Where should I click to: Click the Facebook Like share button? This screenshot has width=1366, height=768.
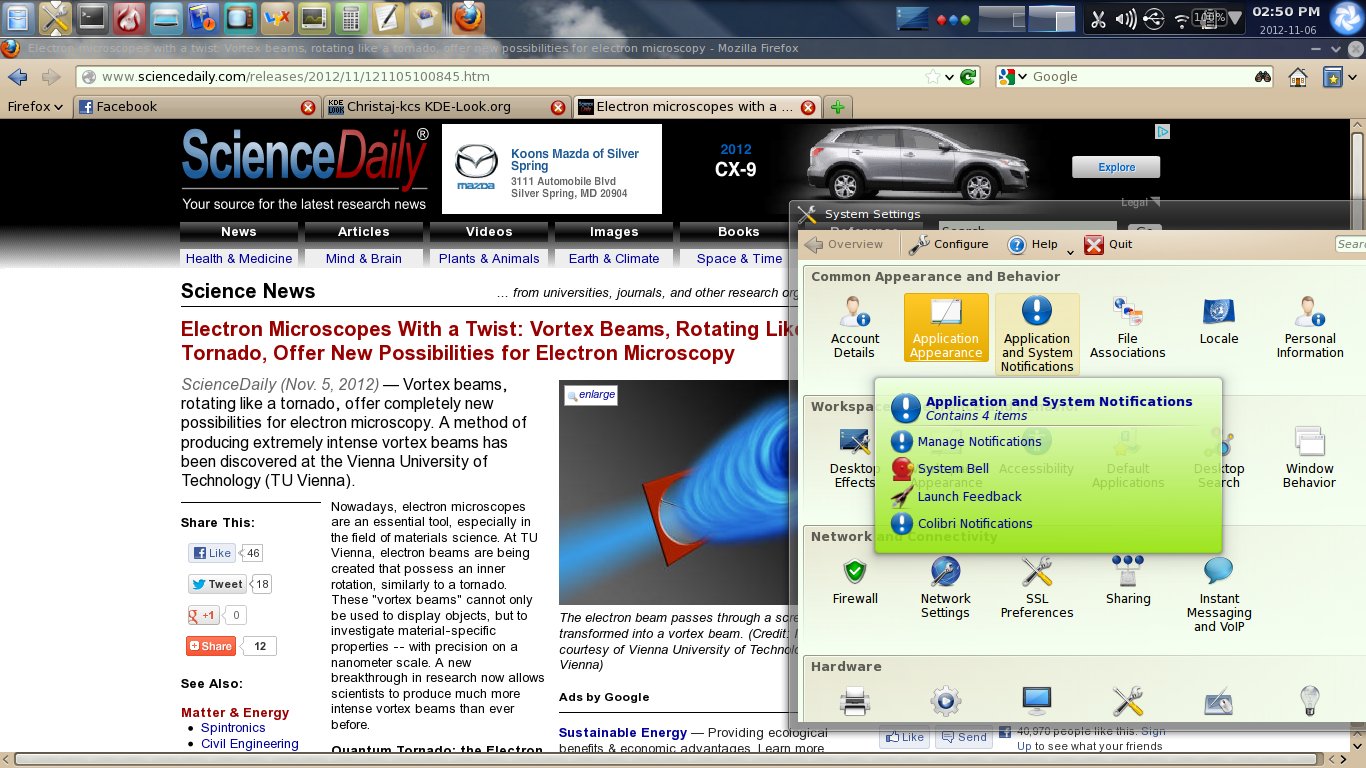click(x=212, y=553)
